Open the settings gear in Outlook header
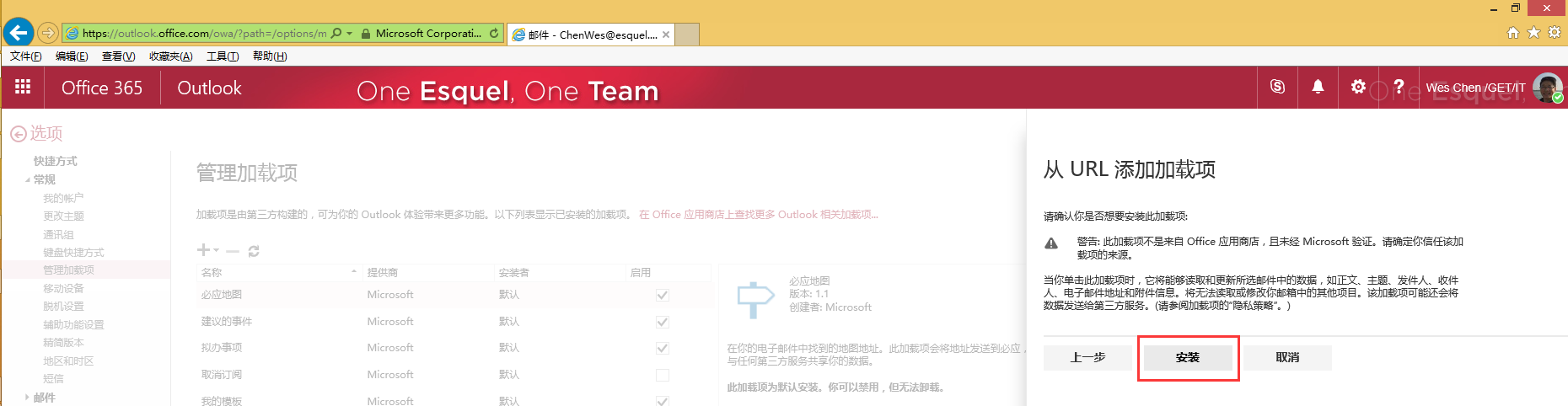 1358,87
